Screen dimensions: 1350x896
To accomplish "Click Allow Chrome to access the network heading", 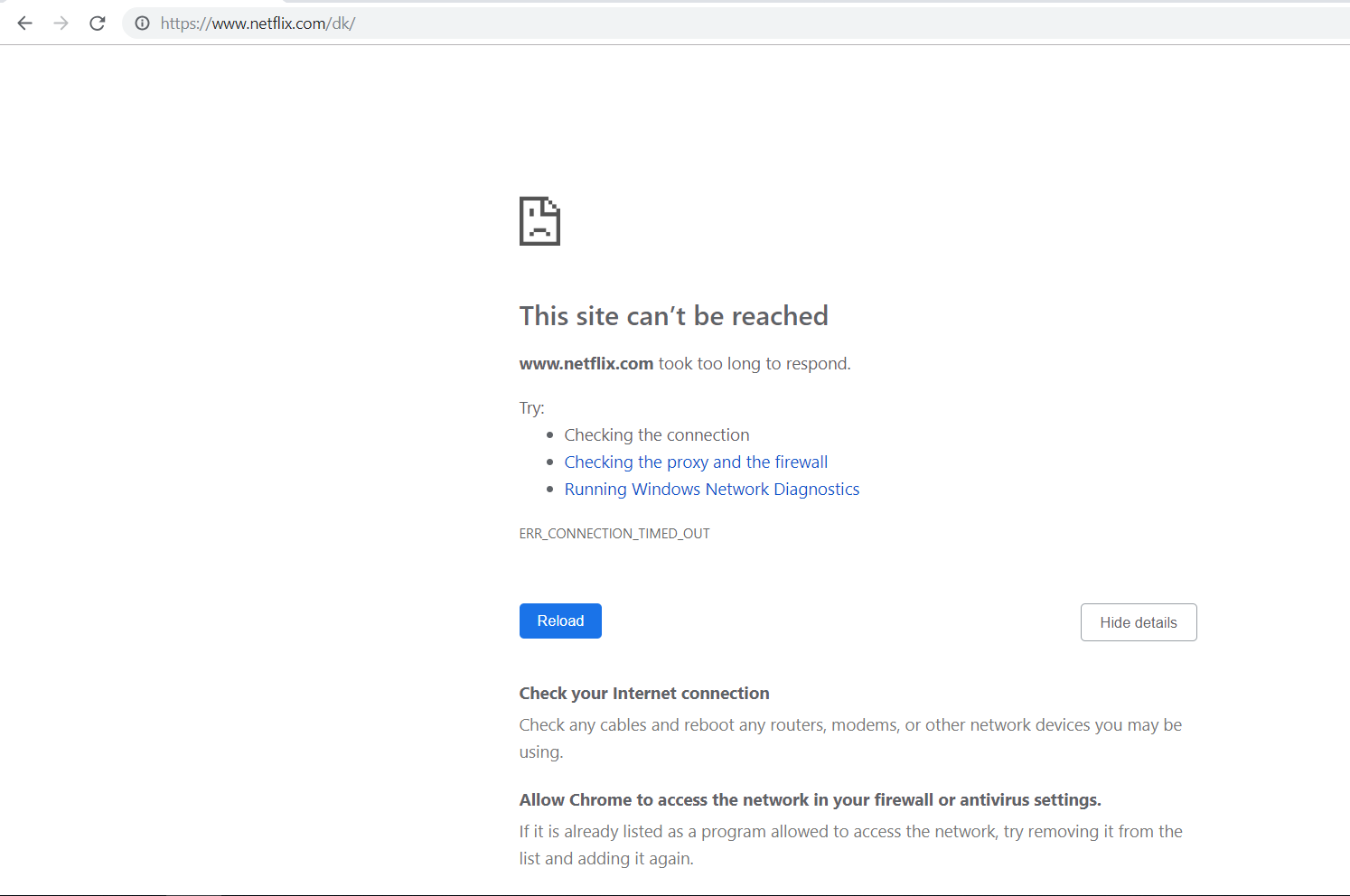I will [x=811, y=800].
